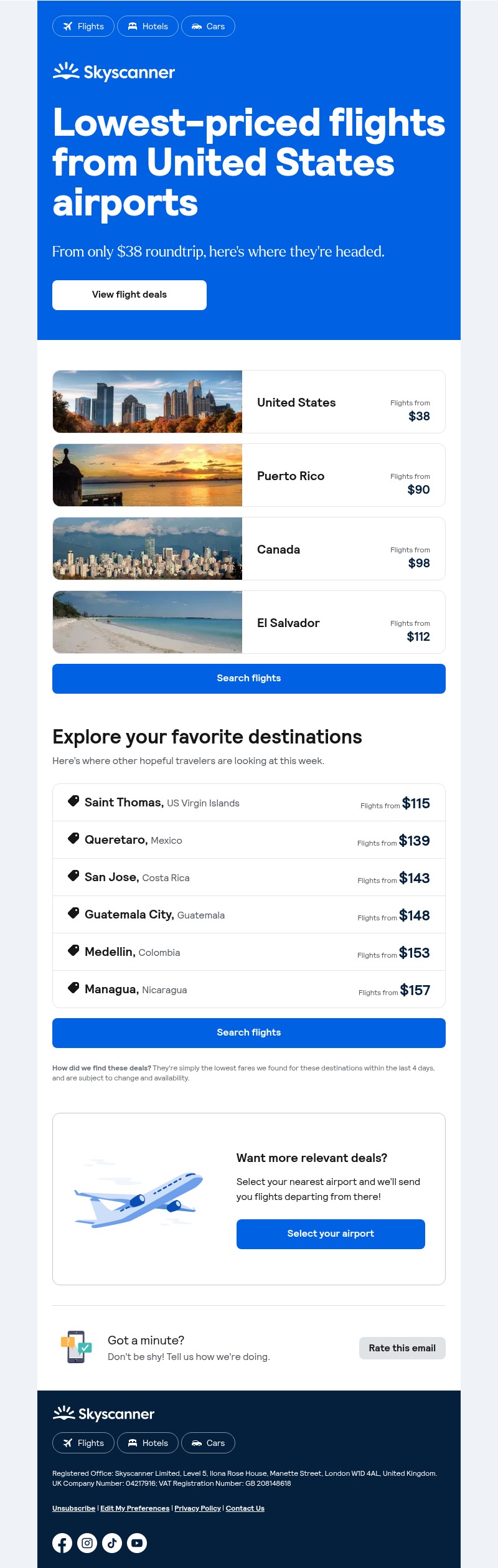Image resolution: width=498 pixels, height=1568 pixels.
Task: Open the Flights pill at the top
Action: (83, 26)
